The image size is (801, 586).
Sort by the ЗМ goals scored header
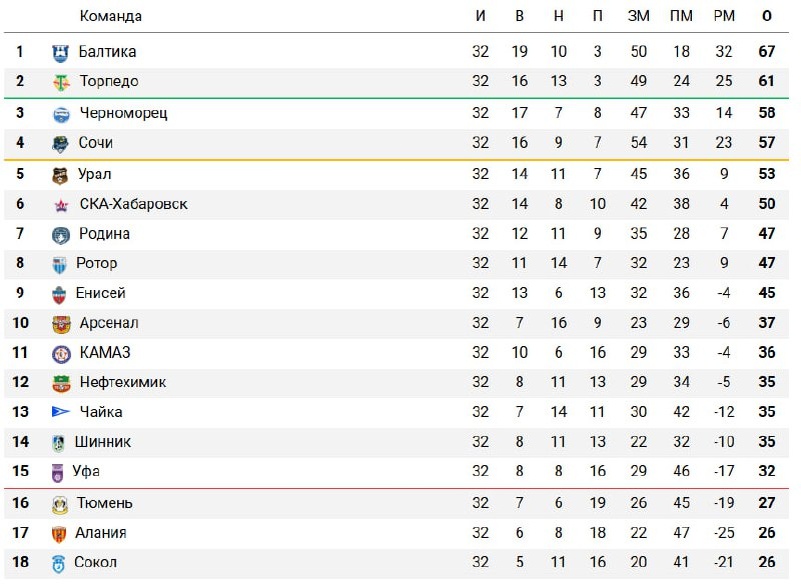tap(639, 16)
